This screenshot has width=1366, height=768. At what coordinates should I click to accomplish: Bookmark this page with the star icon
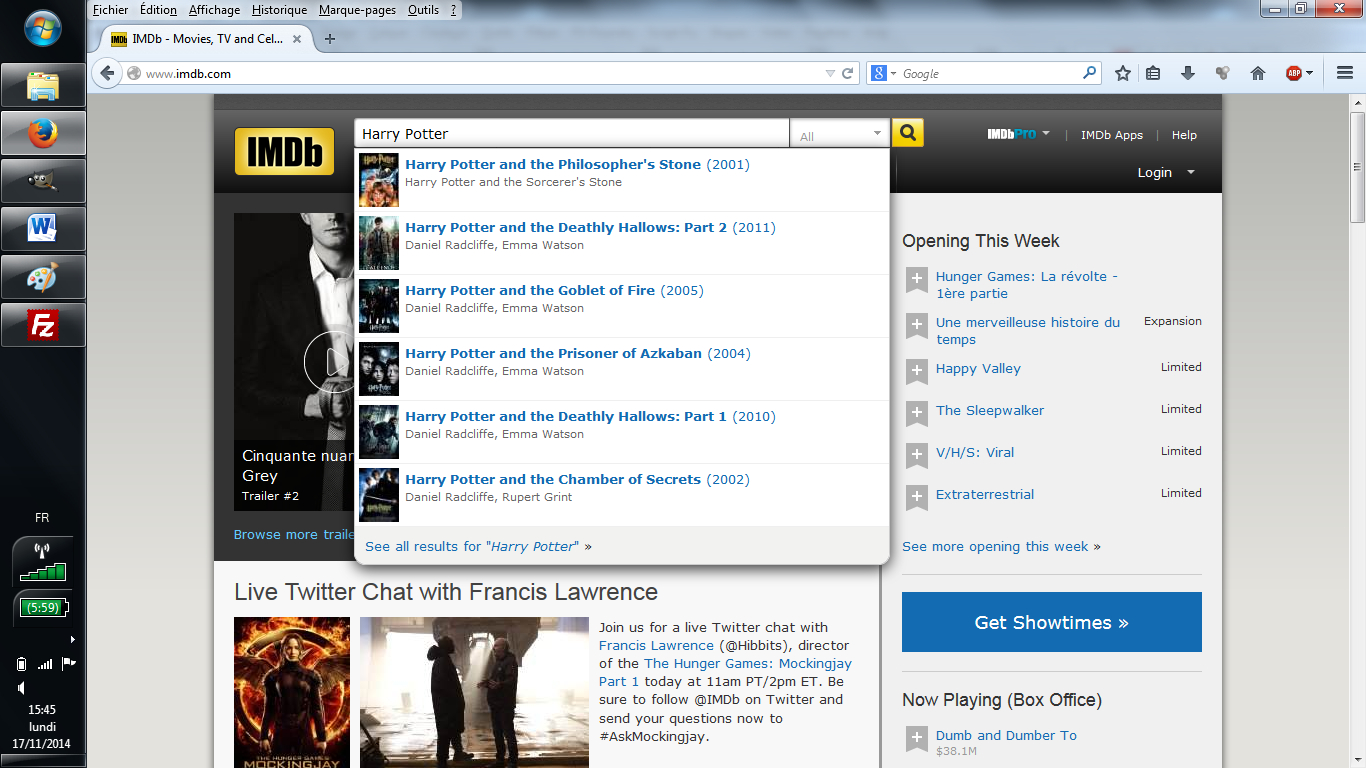point(1123,73)
